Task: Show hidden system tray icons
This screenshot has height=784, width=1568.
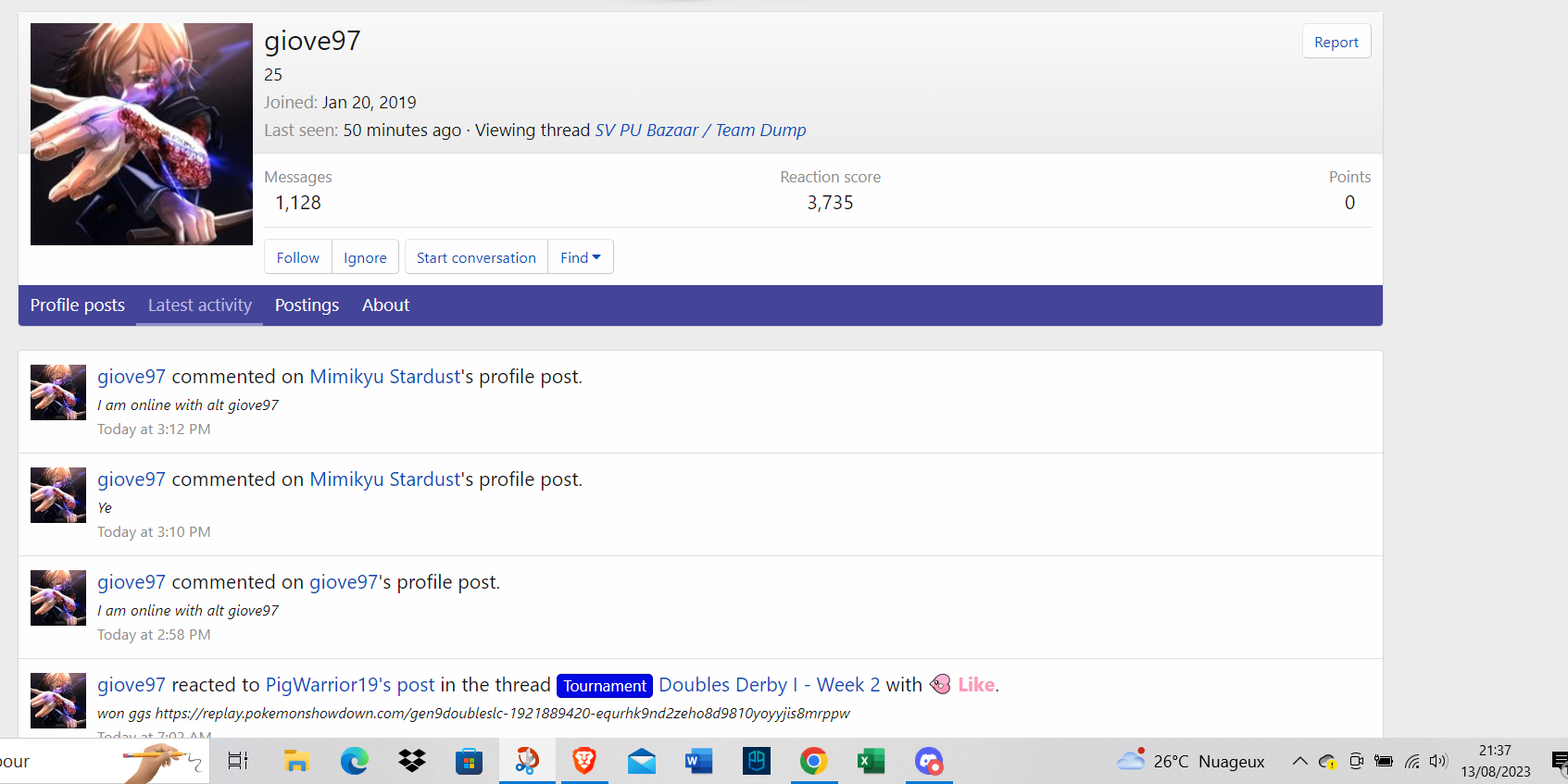Action: [1299, 761]
